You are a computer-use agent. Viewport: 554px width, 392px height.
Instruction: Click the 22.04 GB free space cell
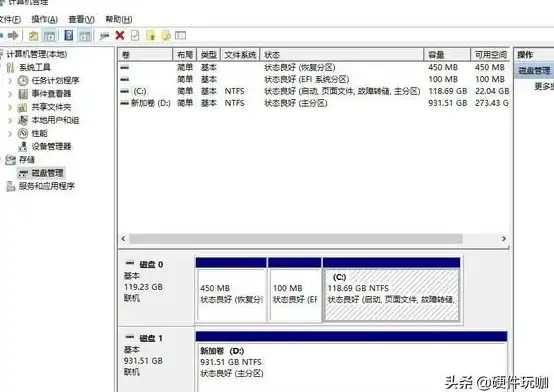[492, 91]
